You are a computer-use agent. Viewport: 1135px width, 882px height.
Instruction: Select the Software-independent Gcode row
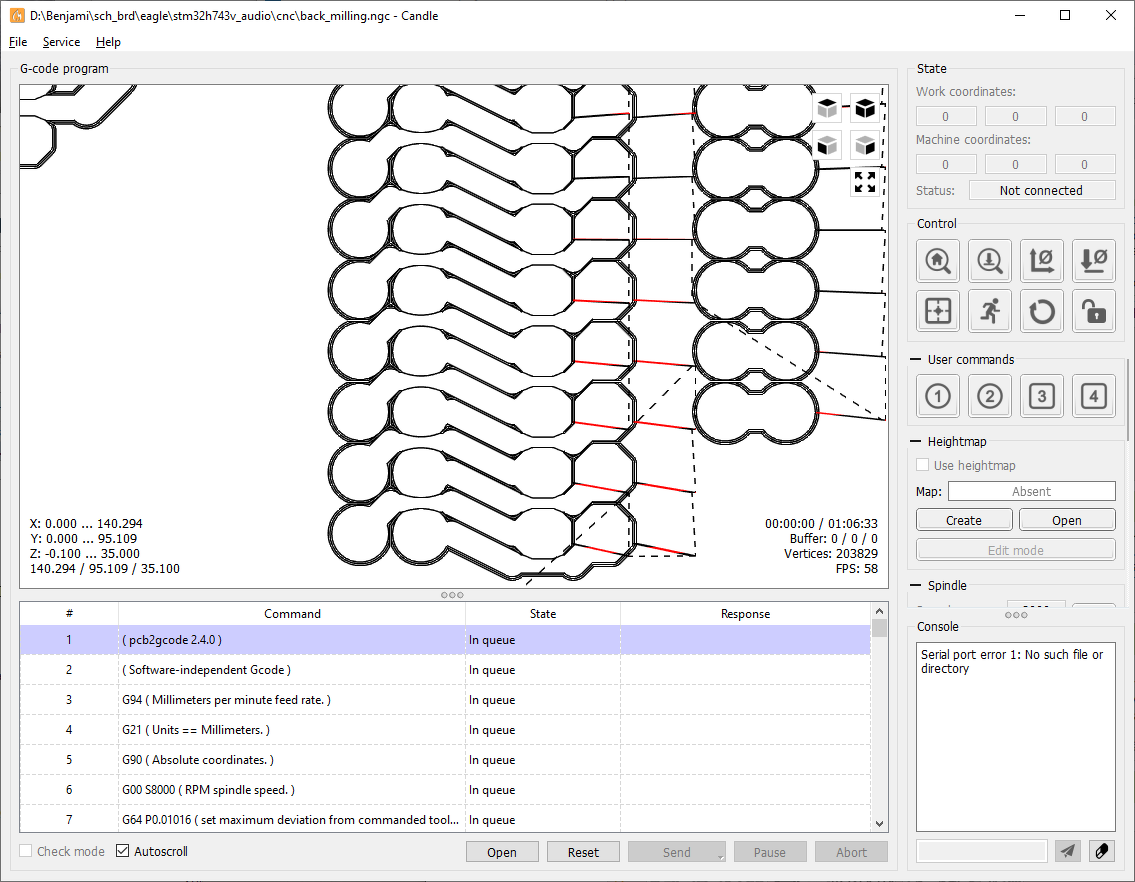pyautogui.click(x=444, y=670)
